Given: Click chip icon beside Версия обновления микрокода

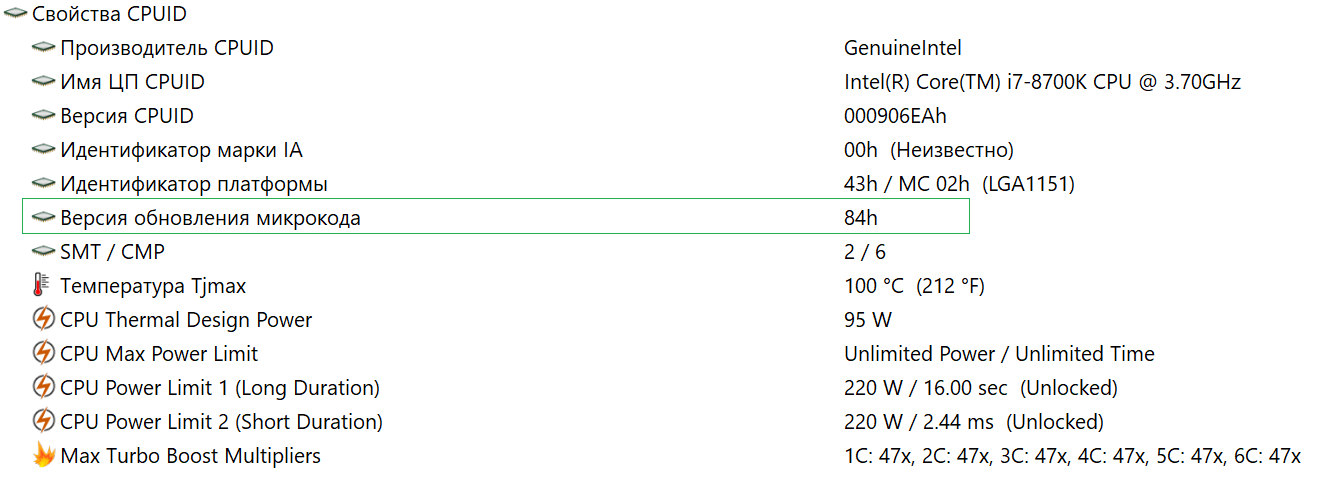Looking at the screenshot, I should [43, 218].
